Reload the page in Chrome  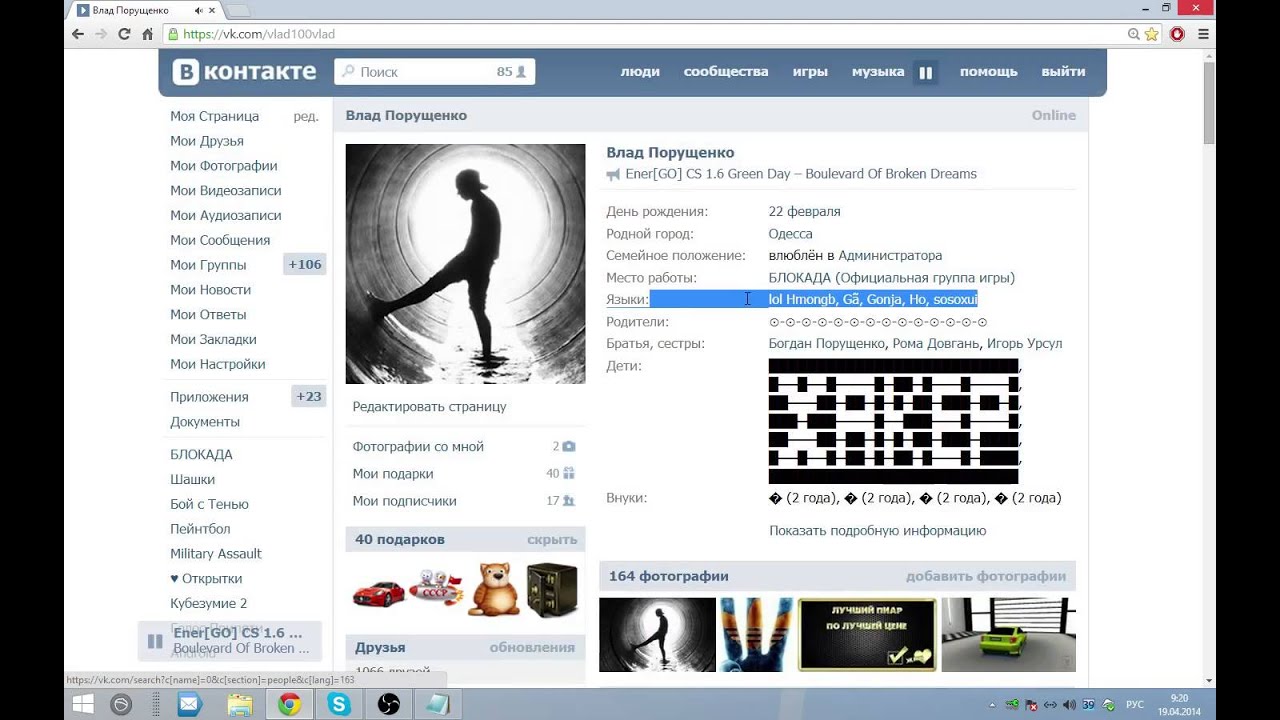(x=124, y=34)
